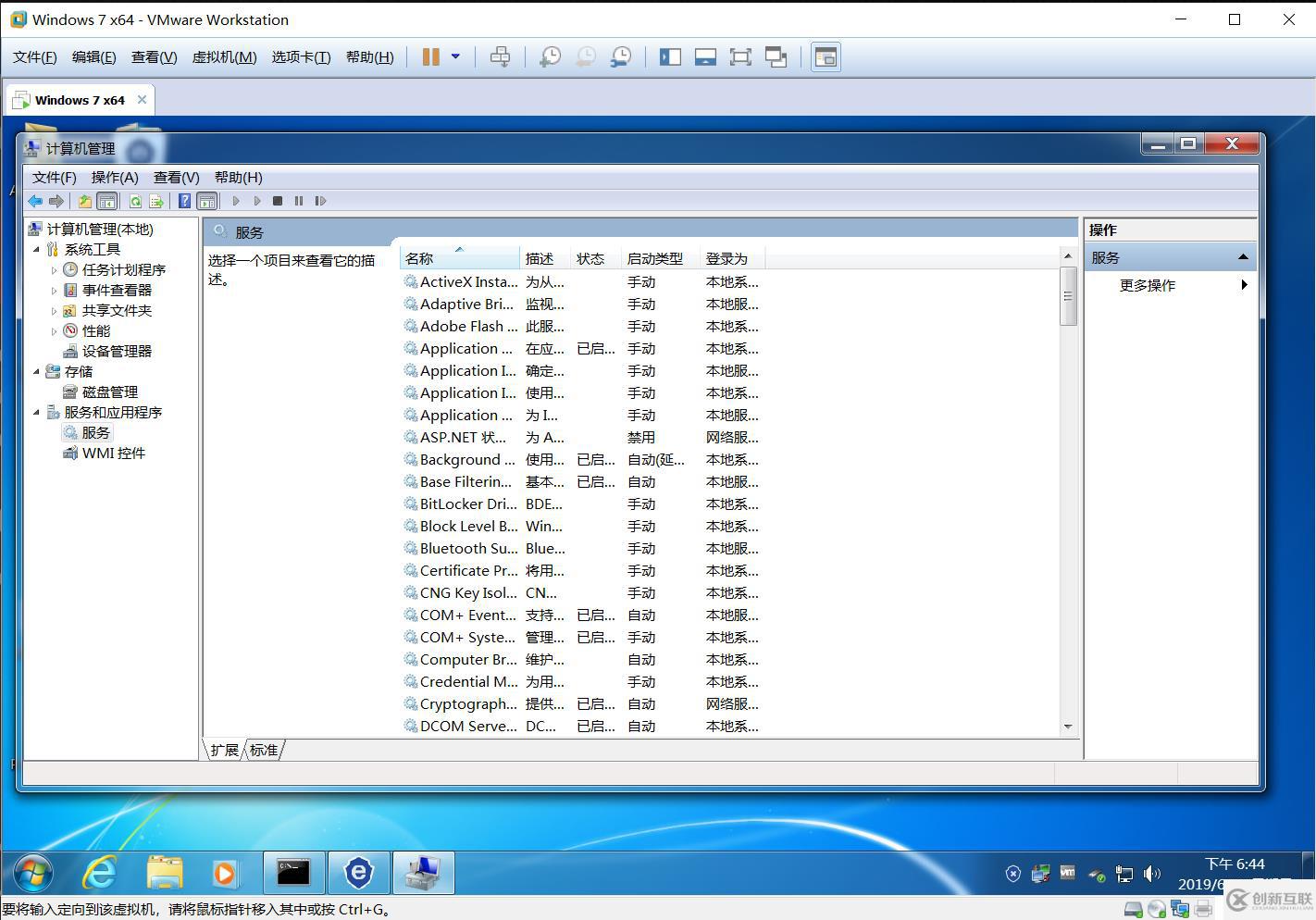The width and height of the screenshot is (1316, 920).
Task: Click the CD/DVD device icon in VMware status bar
Action: (x=1157, y=909)
